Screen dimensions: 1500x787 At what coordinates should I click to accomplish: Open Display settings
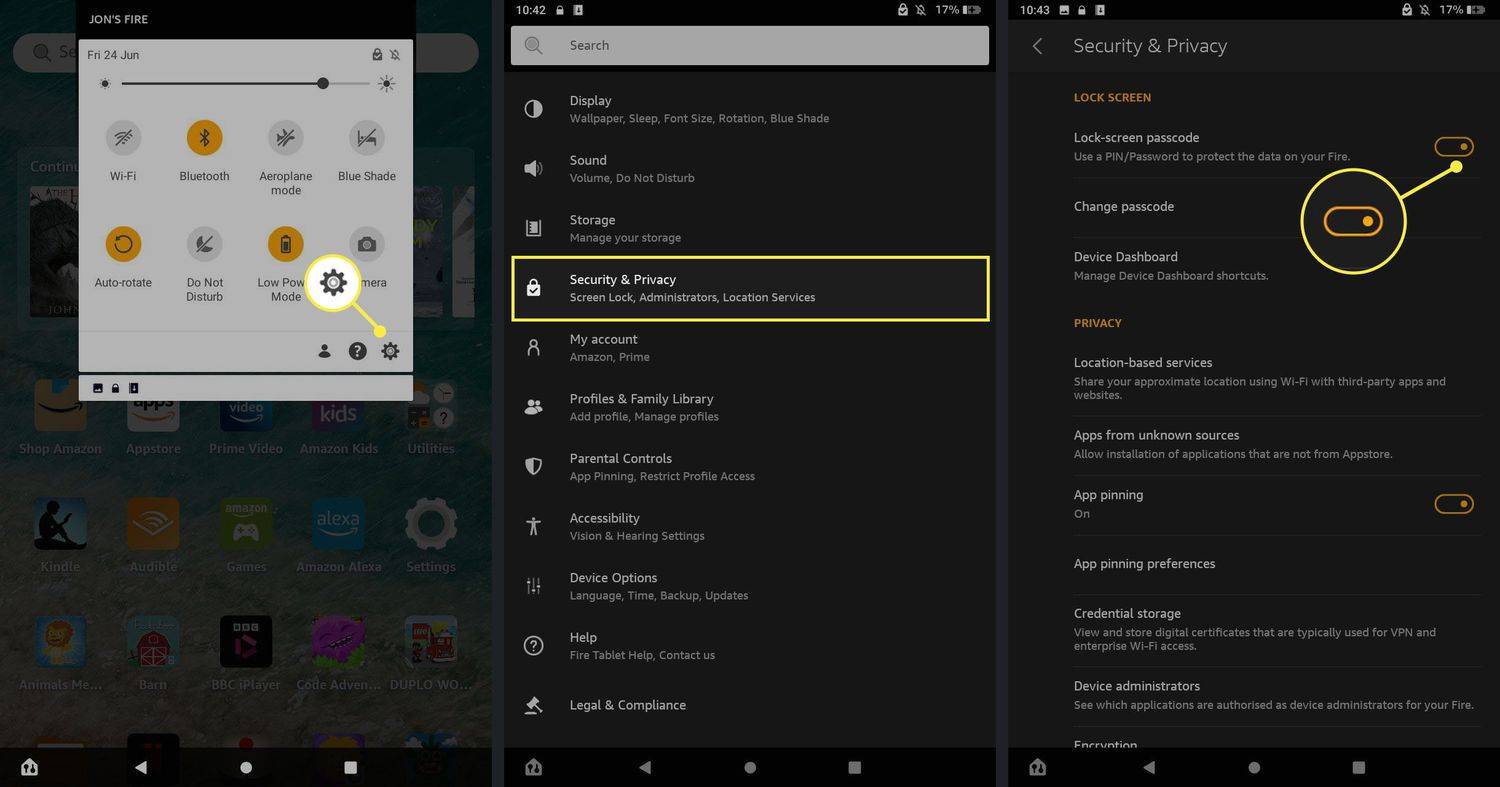[750, 109]
